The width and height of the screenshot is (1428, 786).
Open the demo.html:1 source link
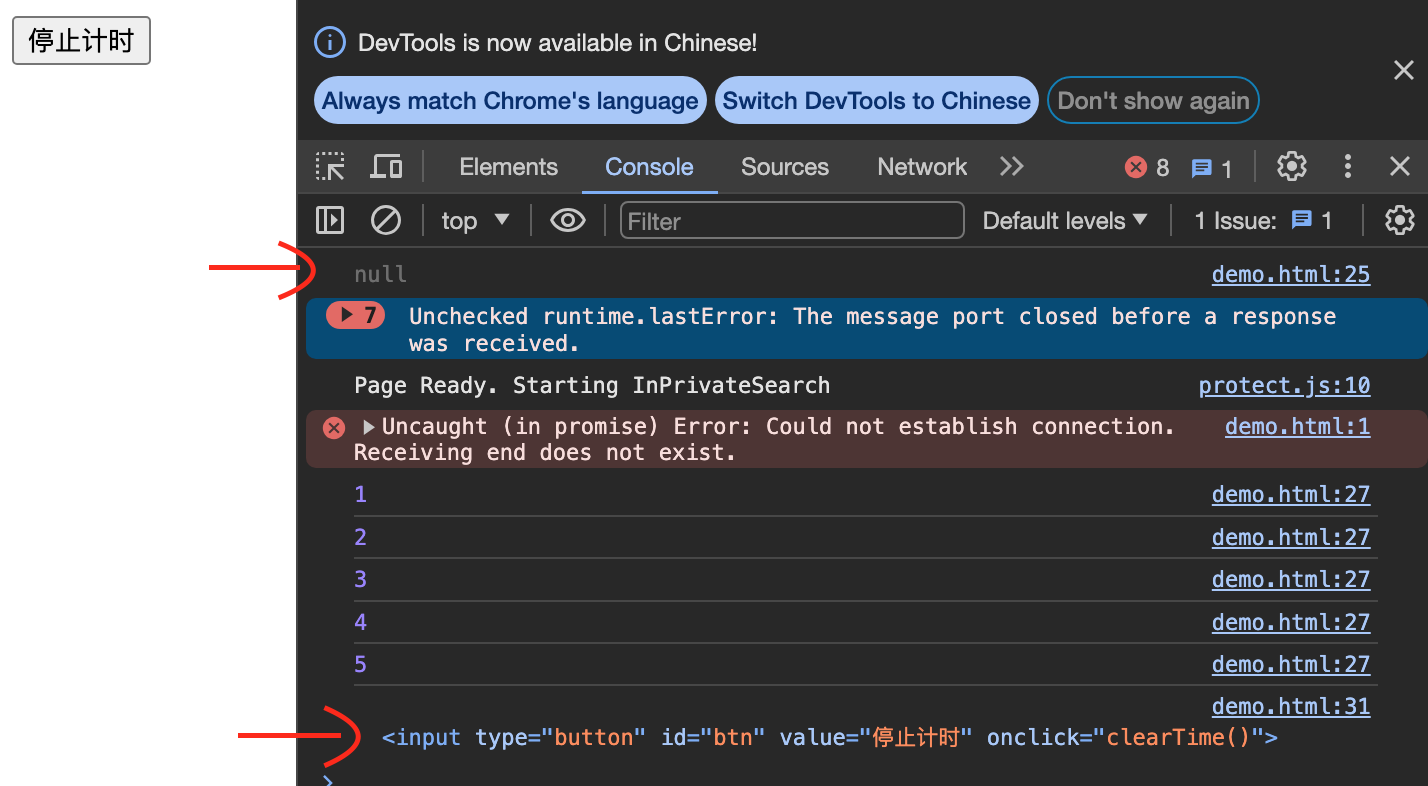tap(1298, 426)
